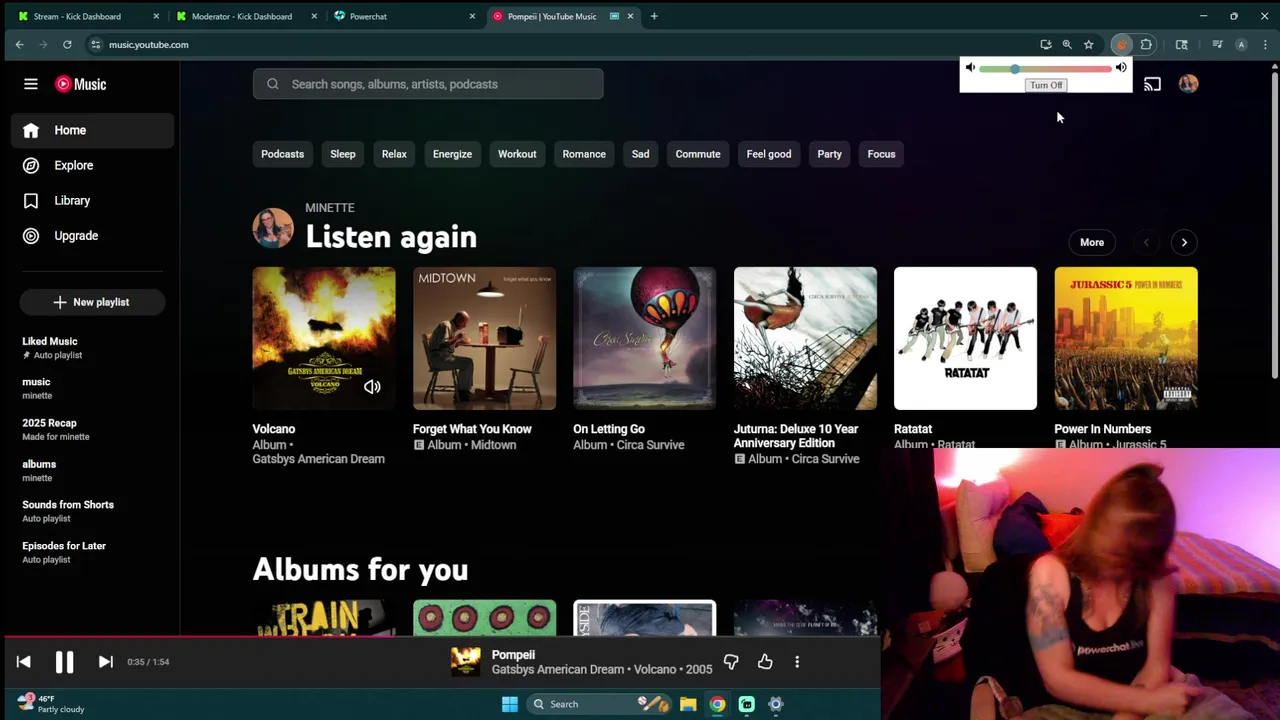The image size is (1280, 720).
Task: Pause the current song
Action: 64,662
